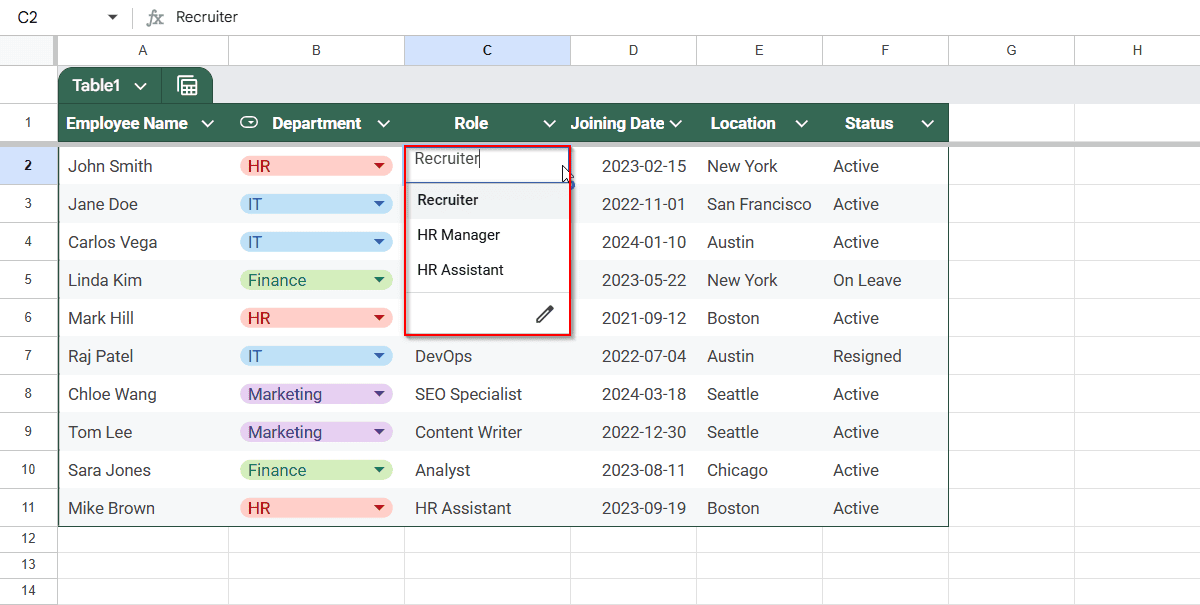Viewport: 1200px width, 605px height.
Task: Select row 2 header
Action: (28, 166)
